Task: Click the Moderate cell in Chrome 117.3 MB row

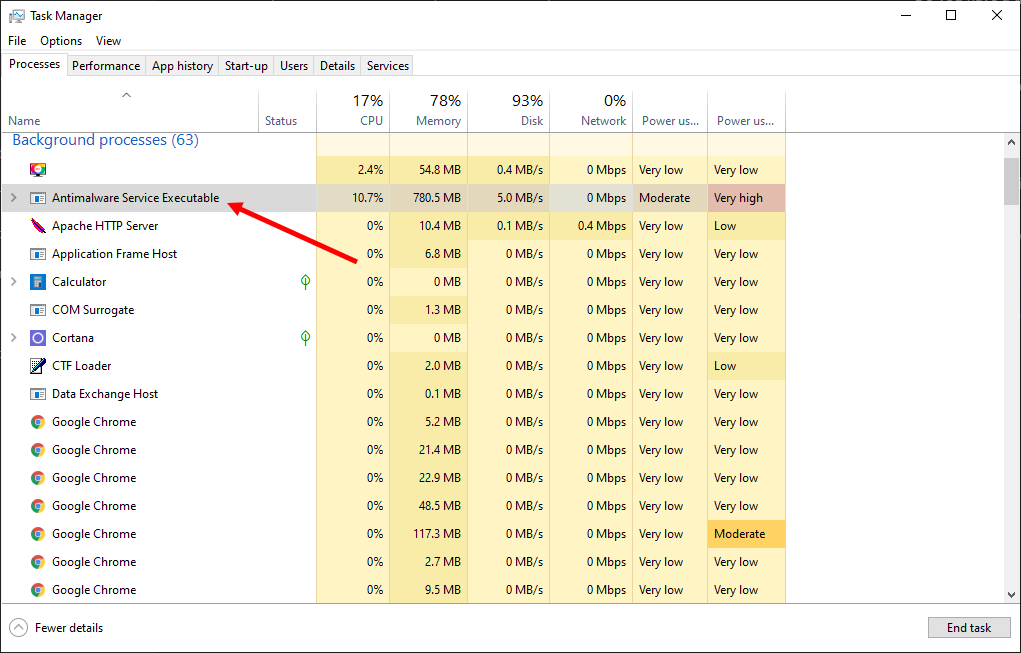Action: [x=746, y=534]
